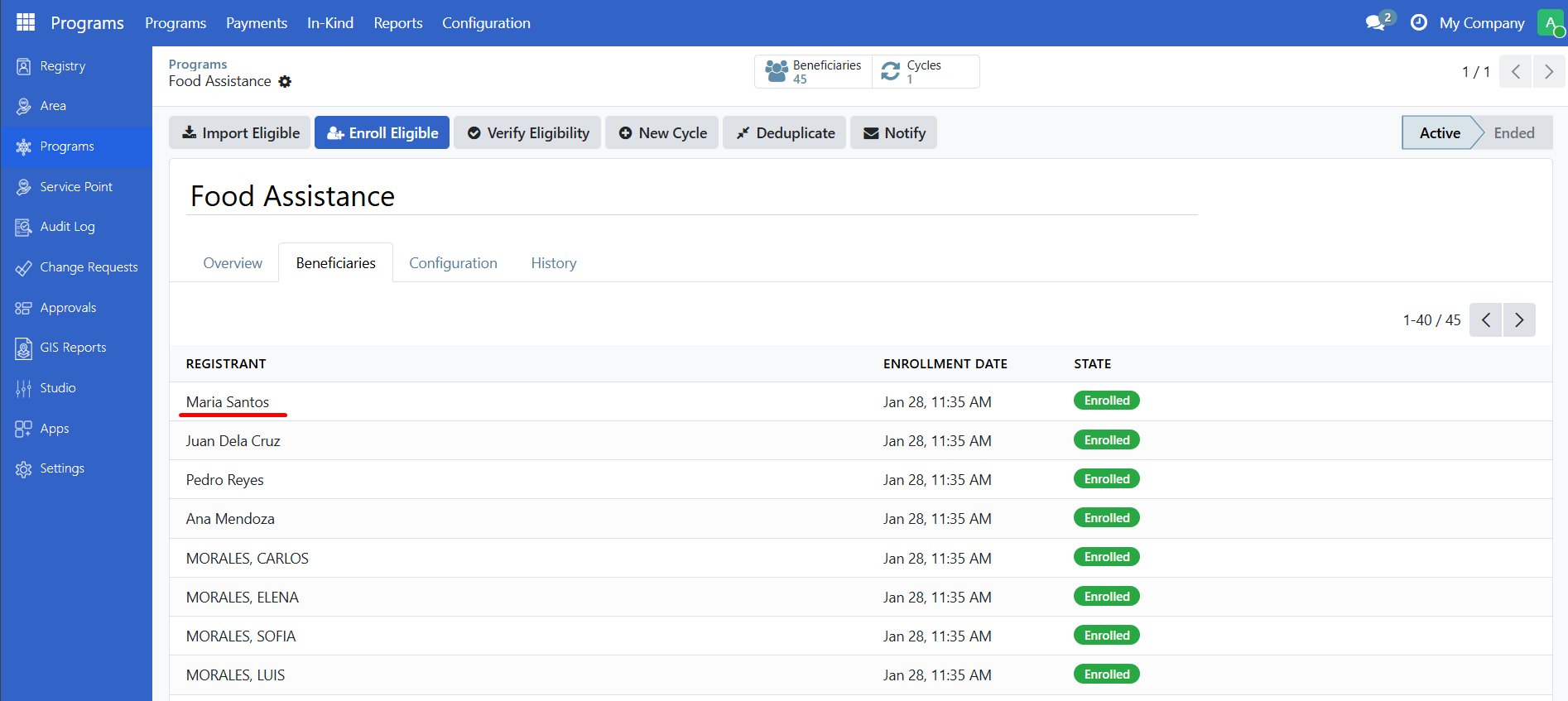
Task: Click the gear icon beside Food Assistance
Action: [x=285, y=81]
